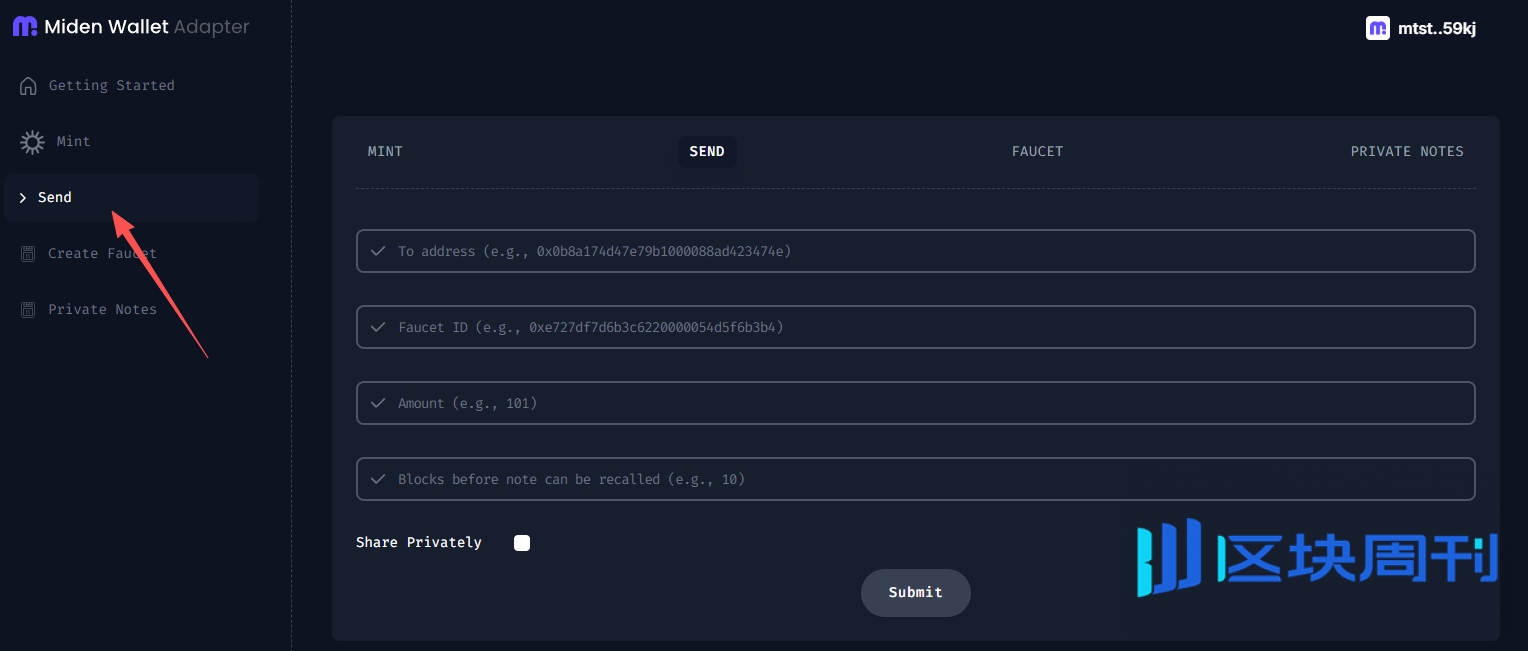Enable the Share Privately checkbox
The width and height of the screenshot is (1528, 651).
[522, 543]
